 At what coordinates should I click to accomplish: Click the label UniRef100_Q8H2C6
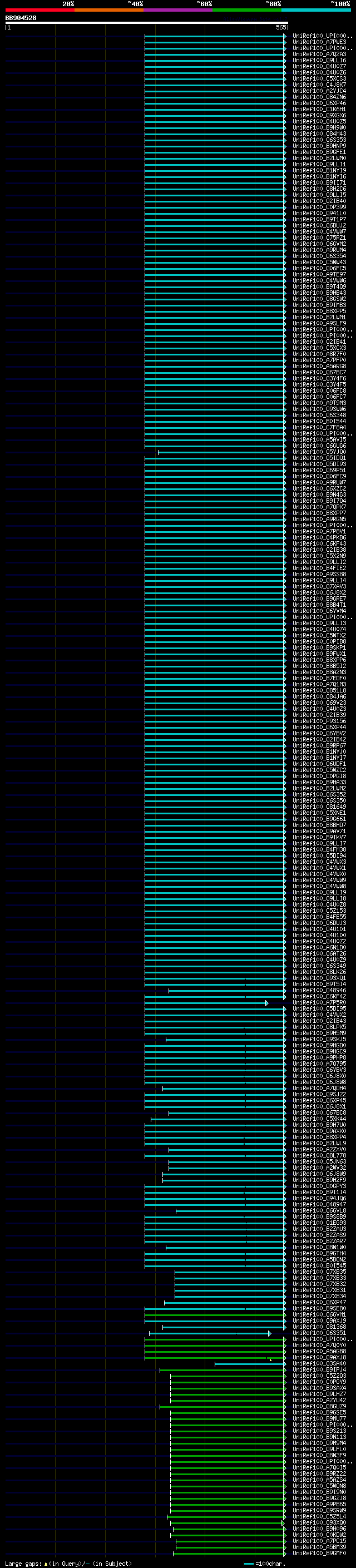point(319,189)
